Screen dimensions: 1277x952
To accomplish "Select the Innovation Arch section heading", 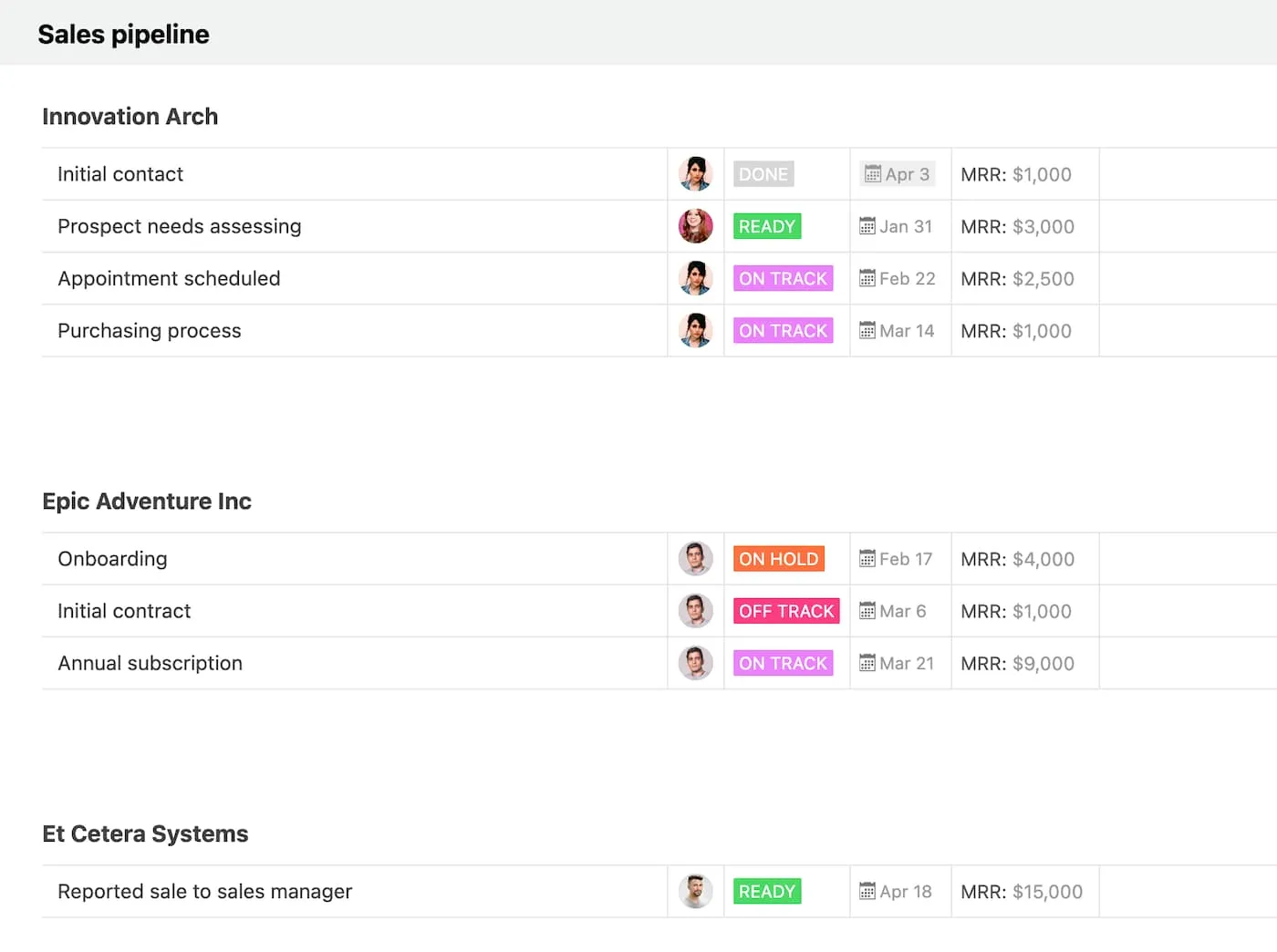I will [x=130, y=117].
